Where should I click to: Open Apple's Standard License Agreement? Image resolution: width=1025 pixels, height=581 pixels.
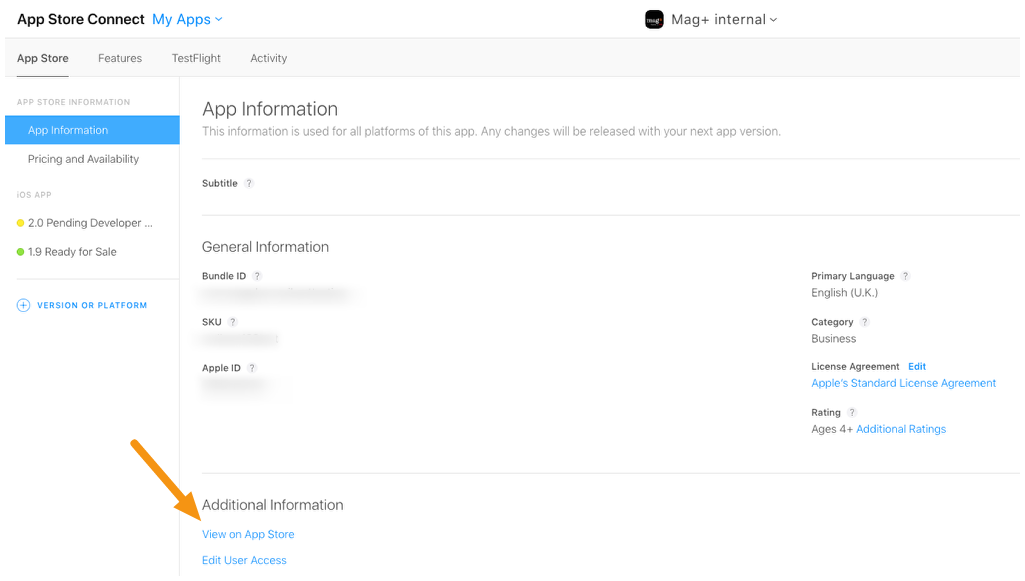click(x=903, y=383)
